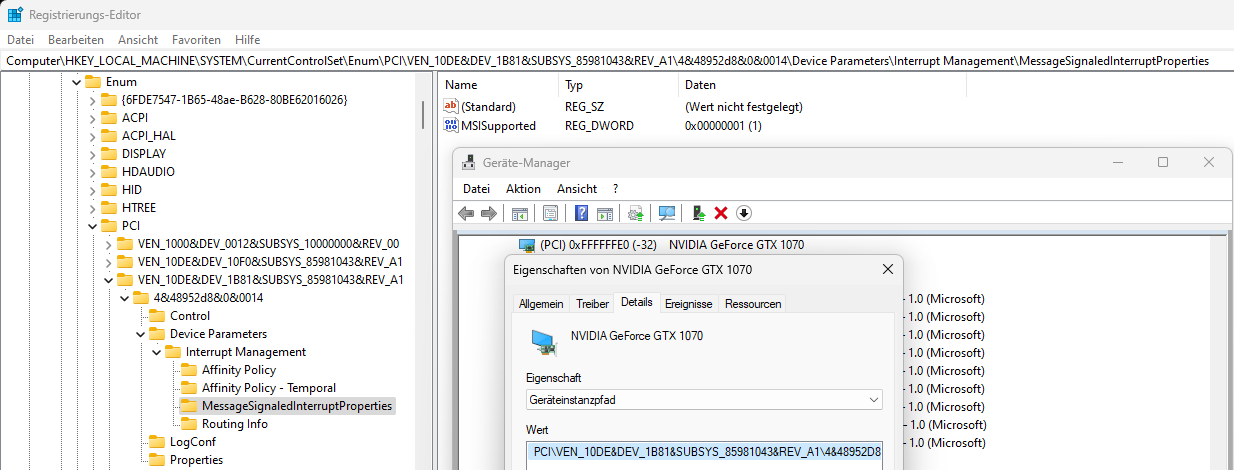Open ? help menu in Geräte-Manager
1234x470 pixels.
616,189
